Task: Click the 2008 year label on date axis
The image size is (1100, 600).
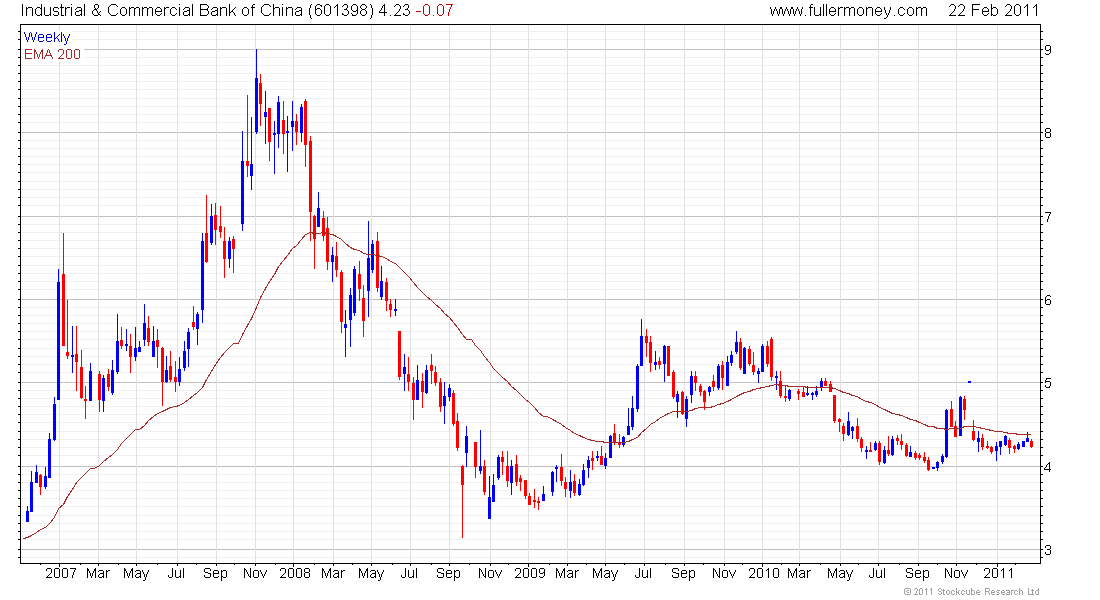Action: coord(295,573)
